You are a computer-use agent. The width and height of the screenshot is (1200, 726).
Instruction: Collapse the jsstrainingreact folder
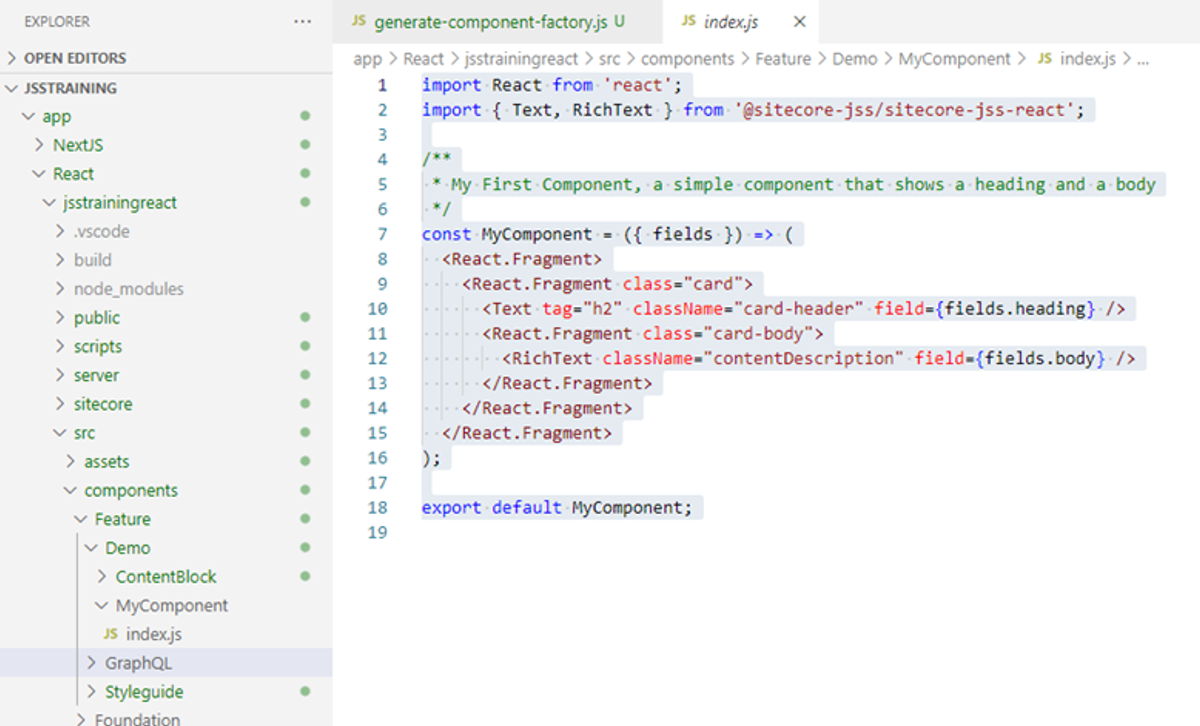coord(49,203)
